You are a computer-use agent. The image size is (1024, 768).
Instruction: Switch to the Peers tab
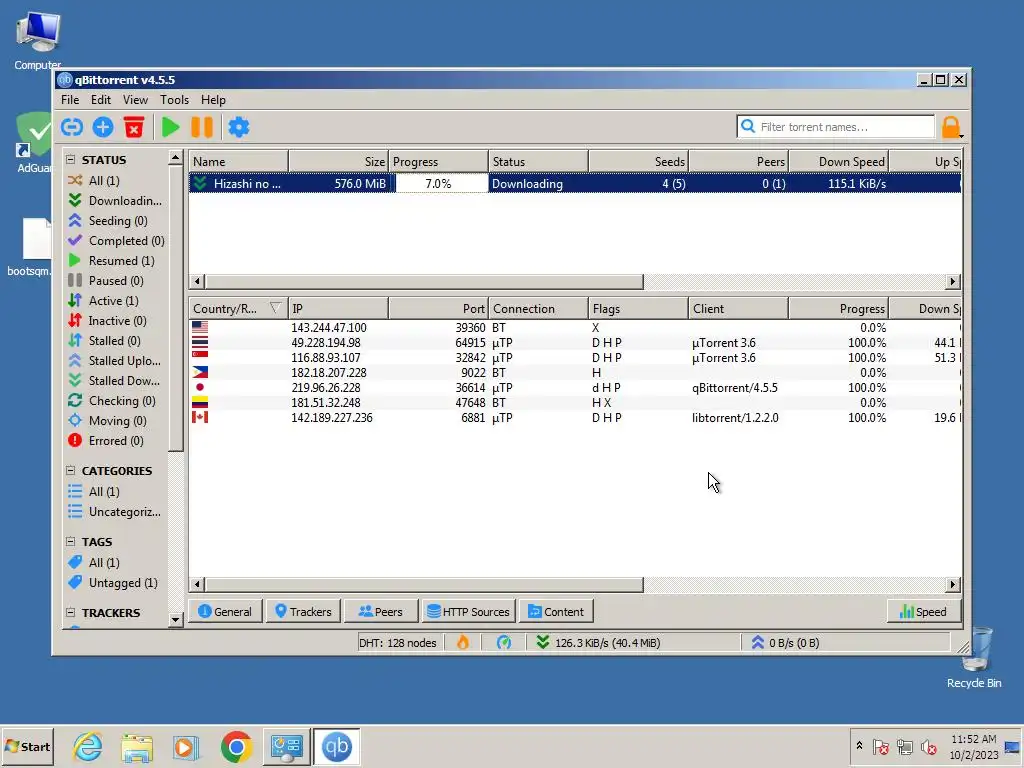coord(381,611)
